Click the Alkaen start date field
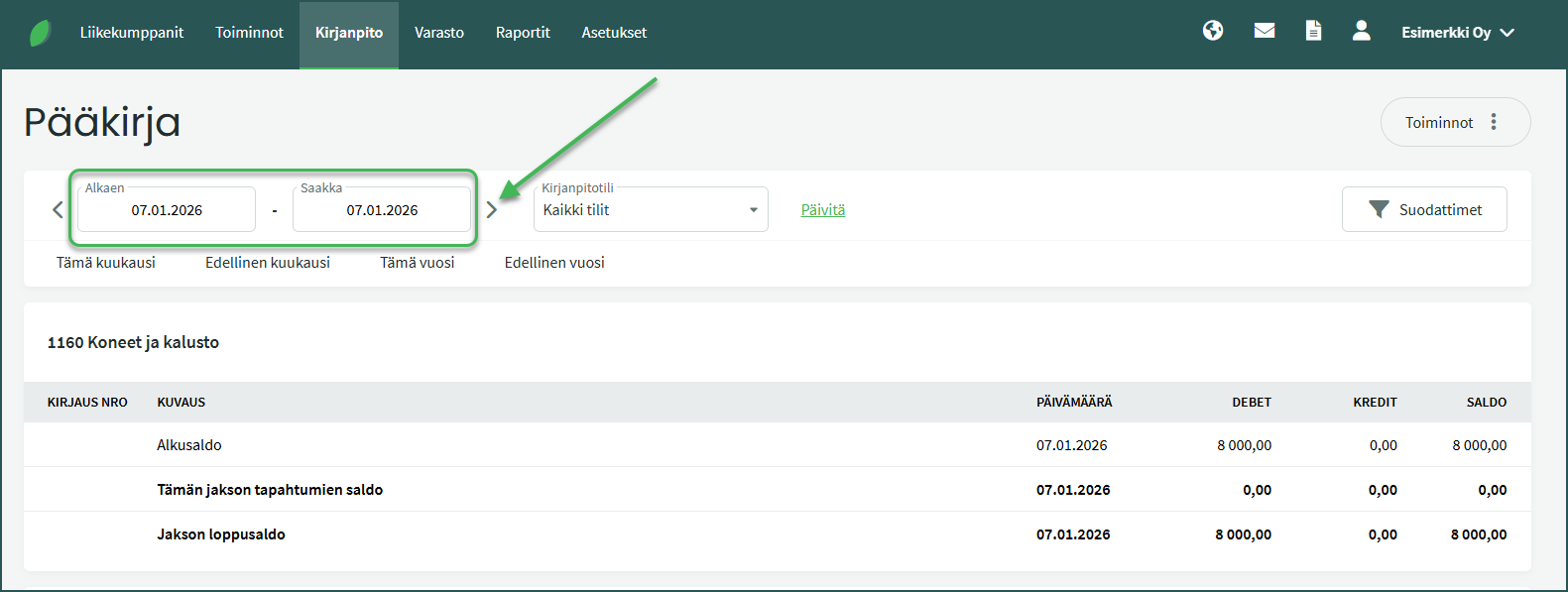The image size is (1568, 592). (x=167, y=210)
